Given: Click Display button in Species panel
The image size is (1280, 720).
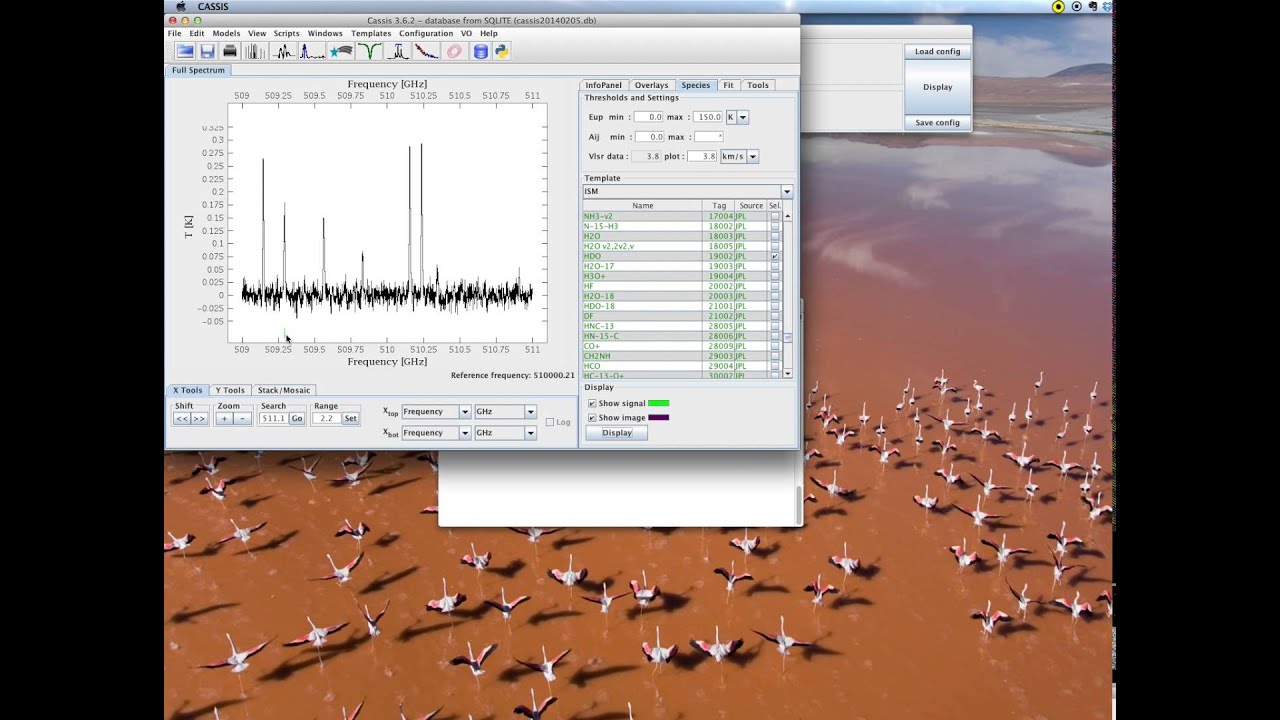Looking at the screenshot, I should pyautogui.click(x=617, y=433).
